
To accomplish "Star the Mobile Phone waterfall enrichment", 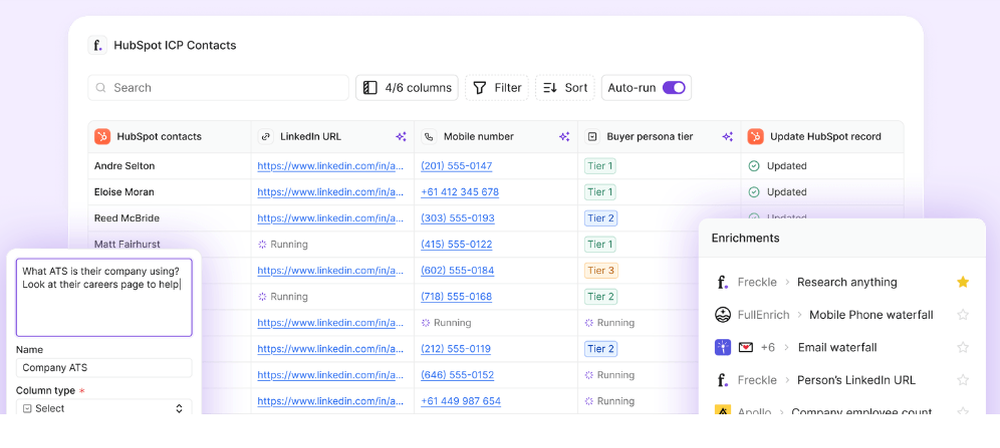I will (963, 315).
